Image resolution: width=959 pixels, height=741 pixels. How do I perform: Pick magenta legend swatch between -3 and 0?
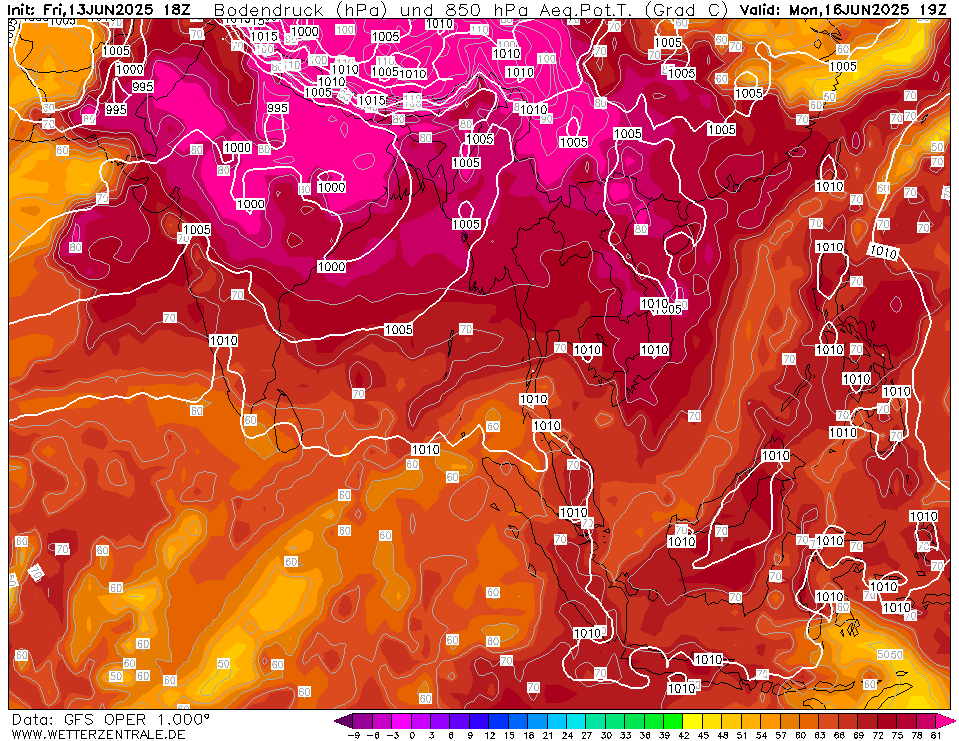click(401, 721)
